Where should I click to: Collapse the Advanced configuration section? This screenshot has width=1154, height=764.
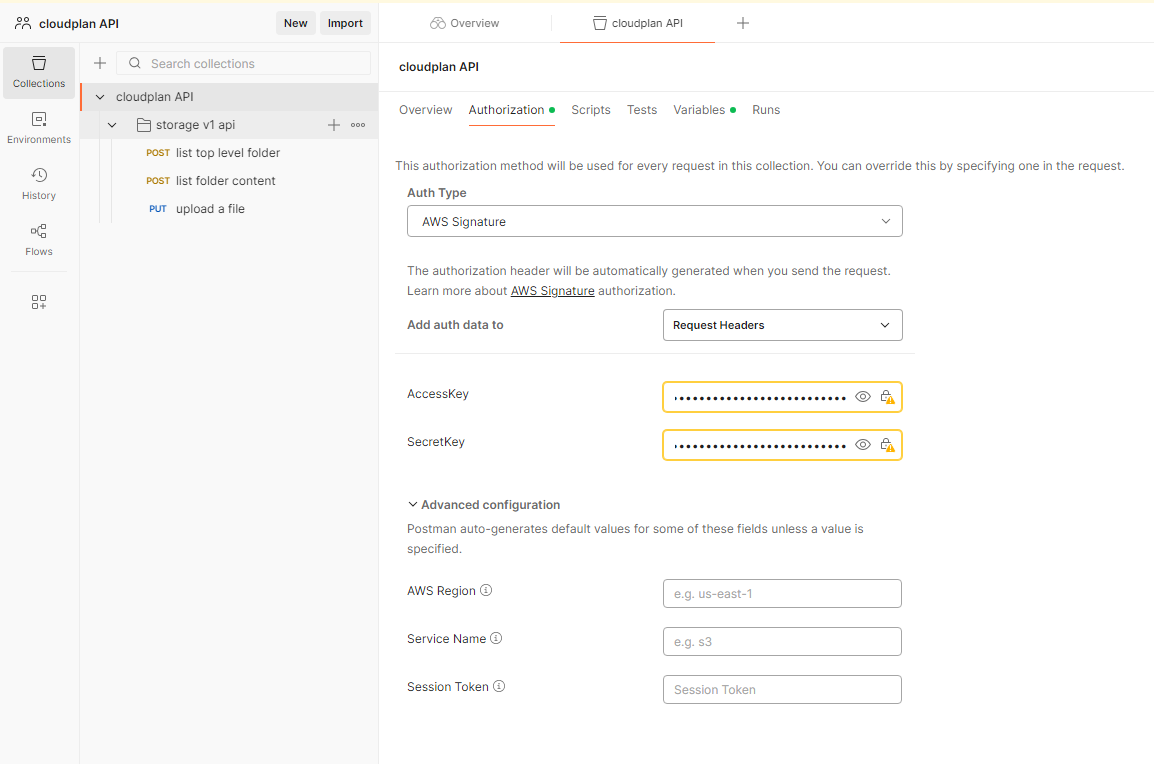click(x=413, y=505)
